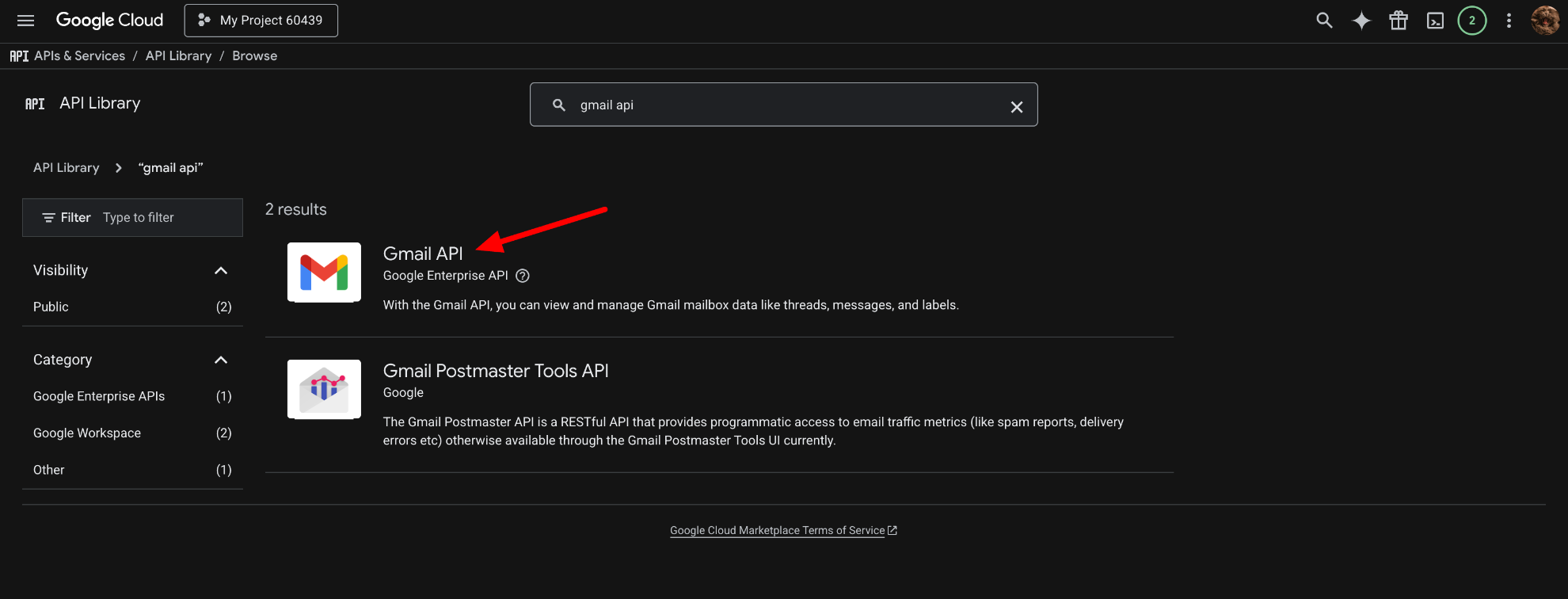1568x599 pixels.
Task: Click the Gmail Postmaster Tools logo thumbnail
Action: tap(324, 389)
